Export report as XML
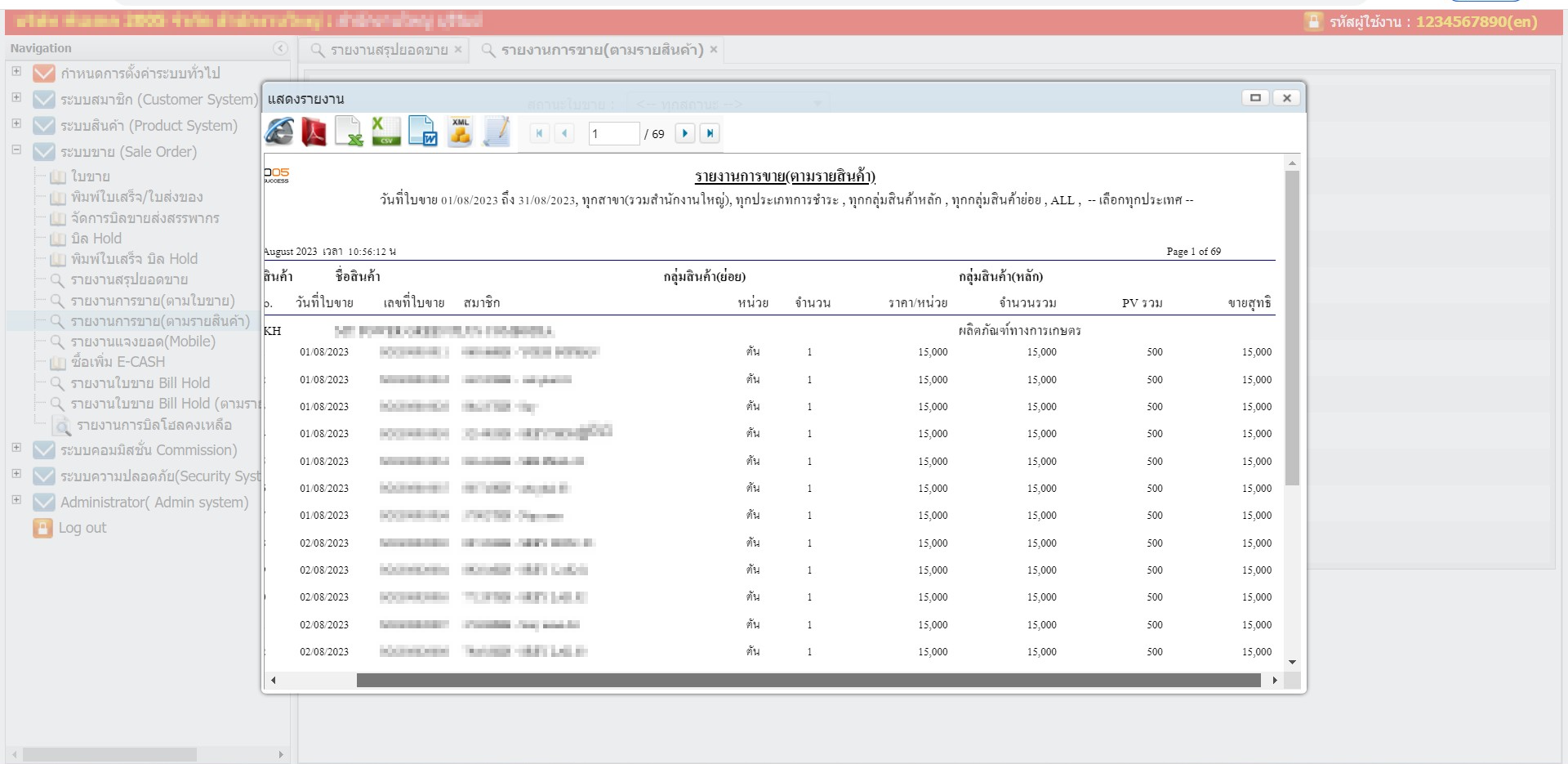This screenshot has width=1568, height=764. [x=460, y=132]
